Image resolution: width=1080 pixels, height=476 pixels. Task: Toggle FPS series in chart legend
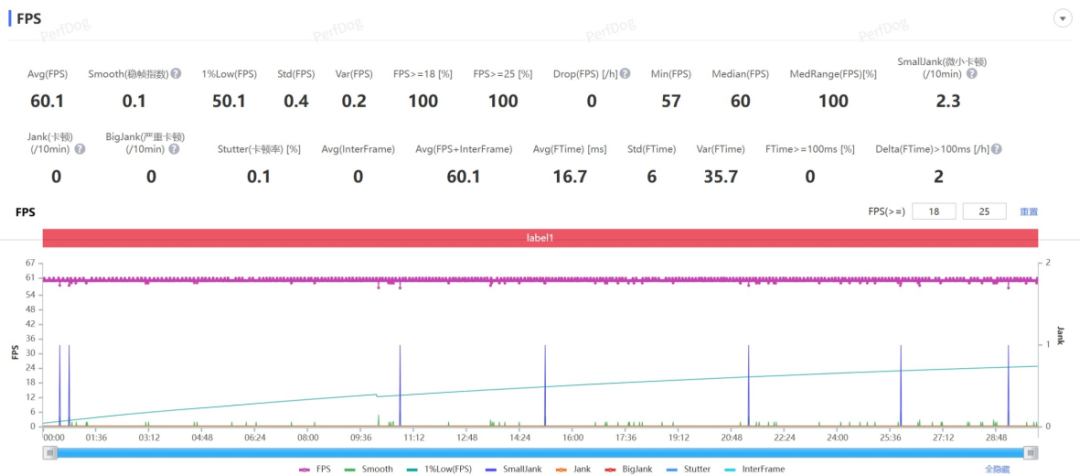(315, 469)
